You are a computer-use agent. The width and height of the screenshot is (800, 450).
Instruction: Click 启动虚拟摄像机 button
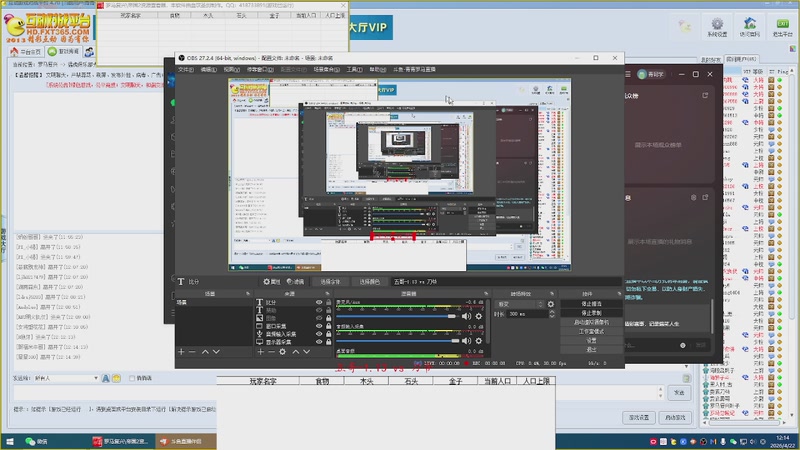coord(591,322)
